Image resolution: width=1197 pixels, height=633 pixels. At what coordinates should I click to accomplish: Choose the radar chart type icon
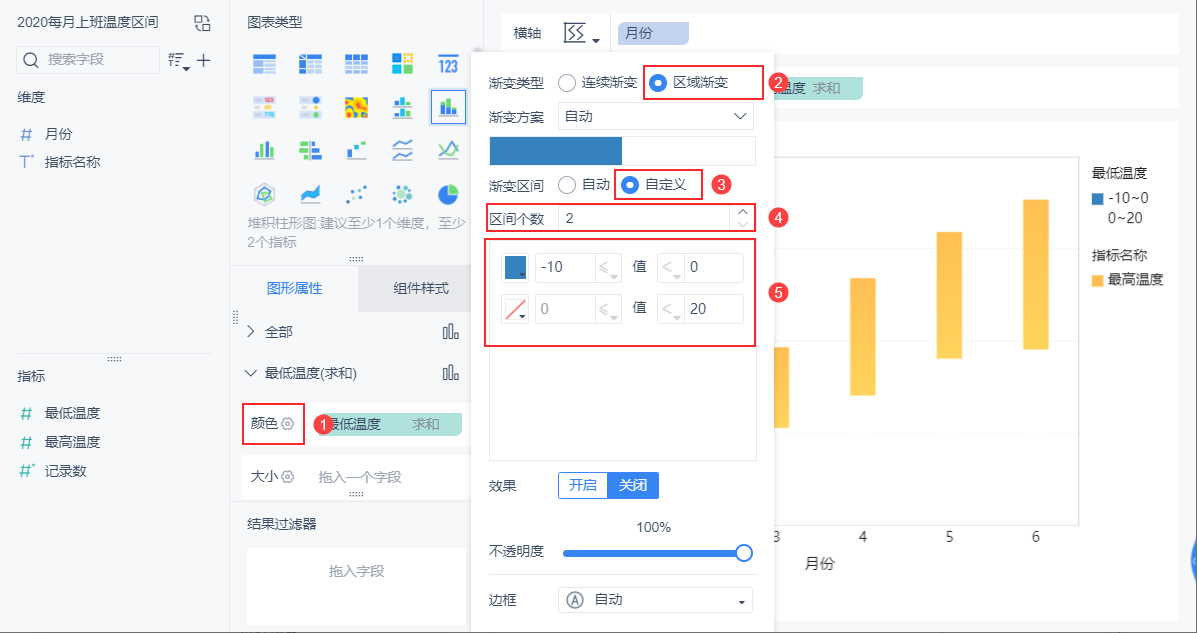click(x=264, y=195)
